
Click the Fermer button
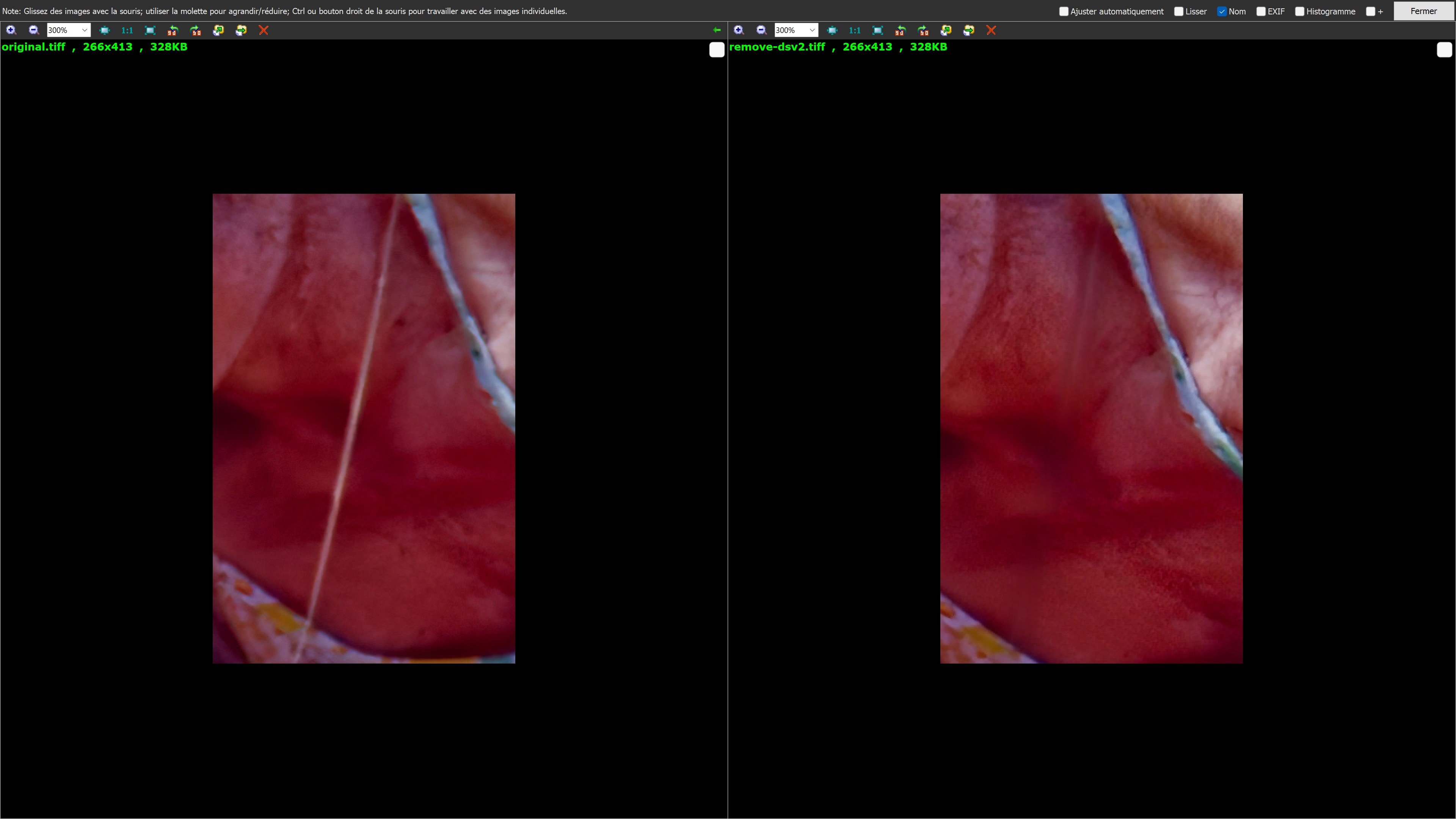coord(1423,11)
